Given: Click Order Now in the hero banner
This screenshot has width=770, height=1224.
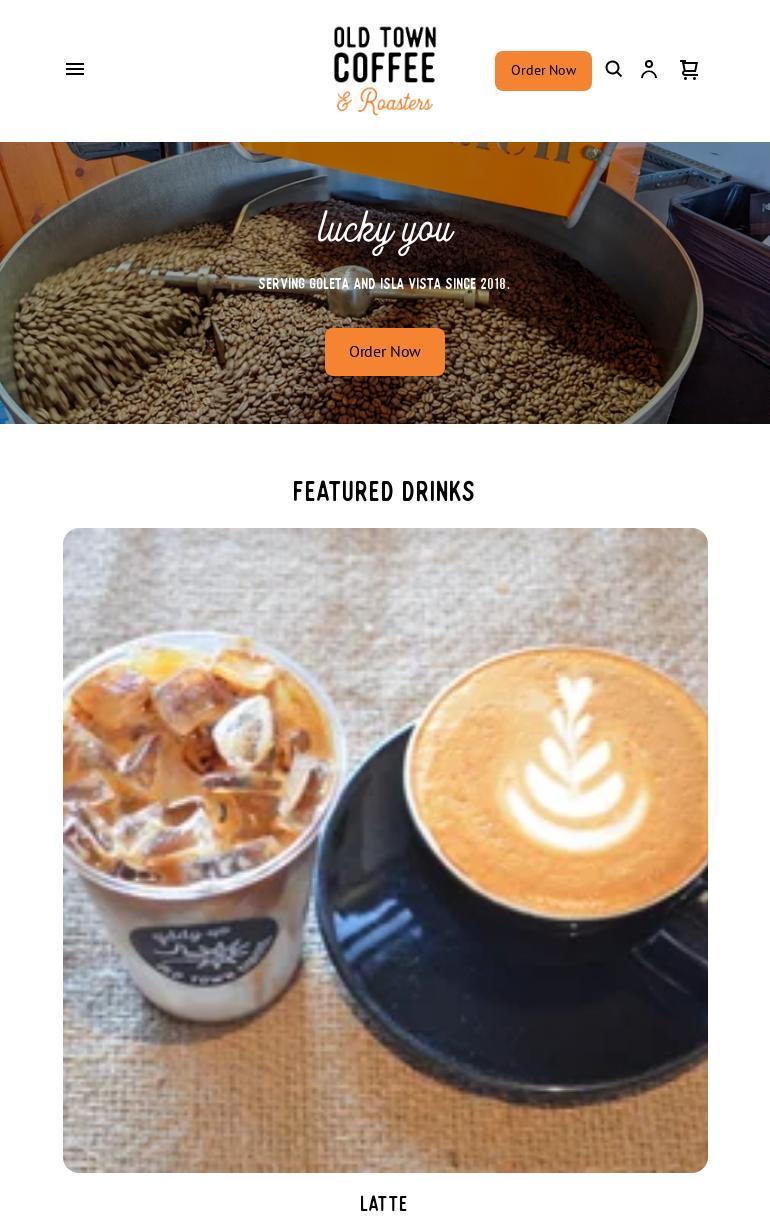Looking at the screenshot, I should [385, 352].
